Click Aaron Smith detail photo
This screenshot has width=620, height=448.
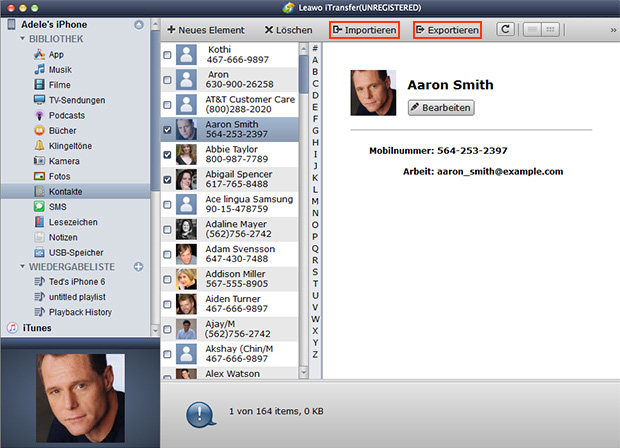pyautogui.click(x=373, y=93)
